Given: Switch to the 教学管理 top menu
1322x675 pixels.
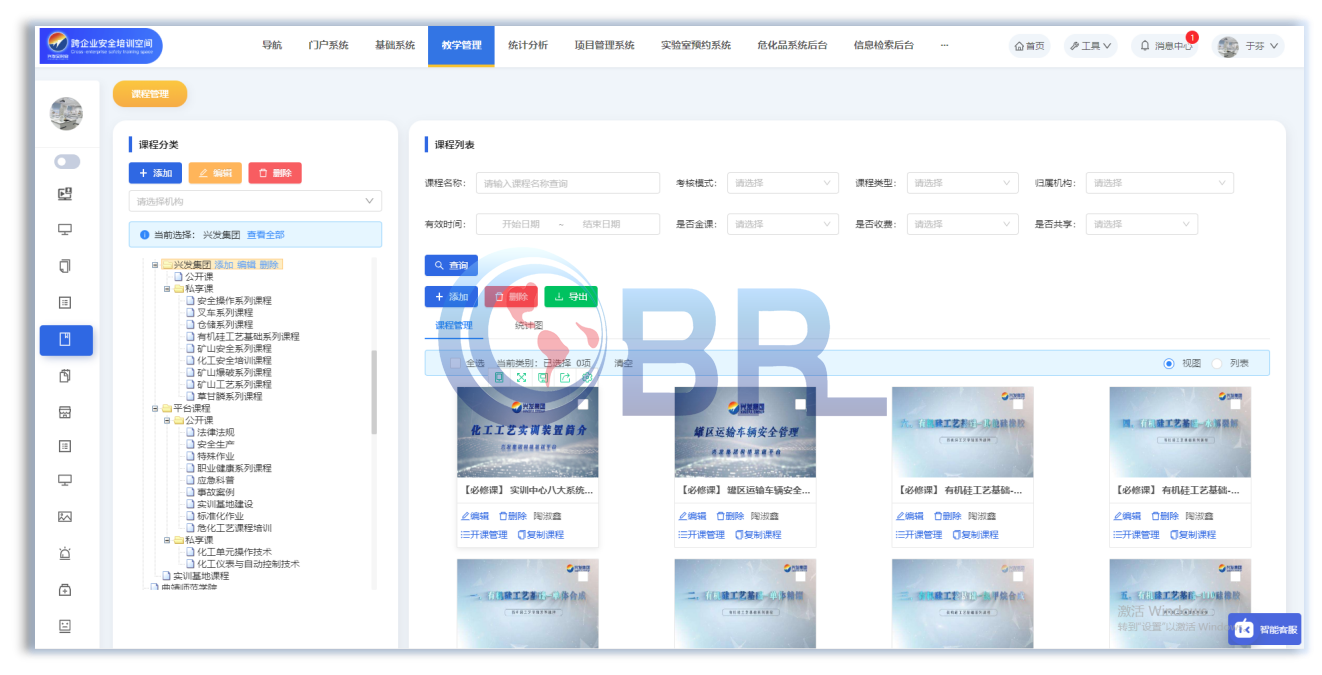Looking at the screenshot, I should [461, 46].
